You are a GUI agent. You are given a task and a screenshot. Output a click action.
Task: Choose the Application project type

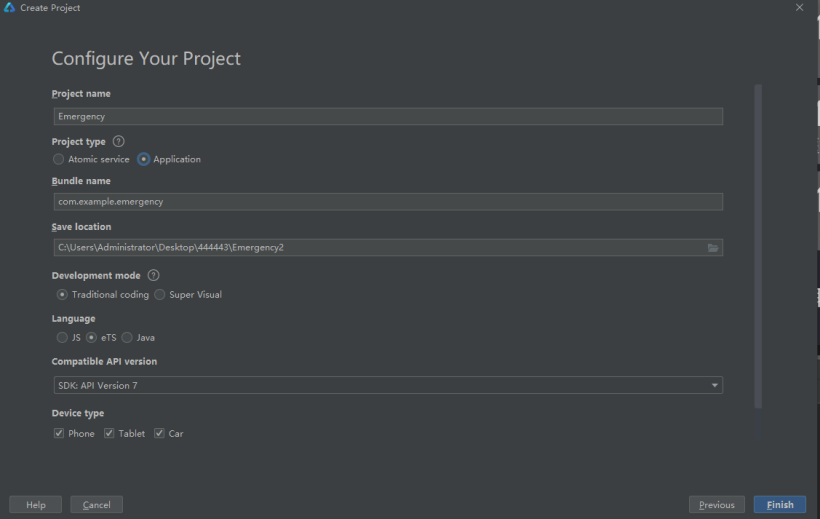pyautogui.click(x=144, y=159)
